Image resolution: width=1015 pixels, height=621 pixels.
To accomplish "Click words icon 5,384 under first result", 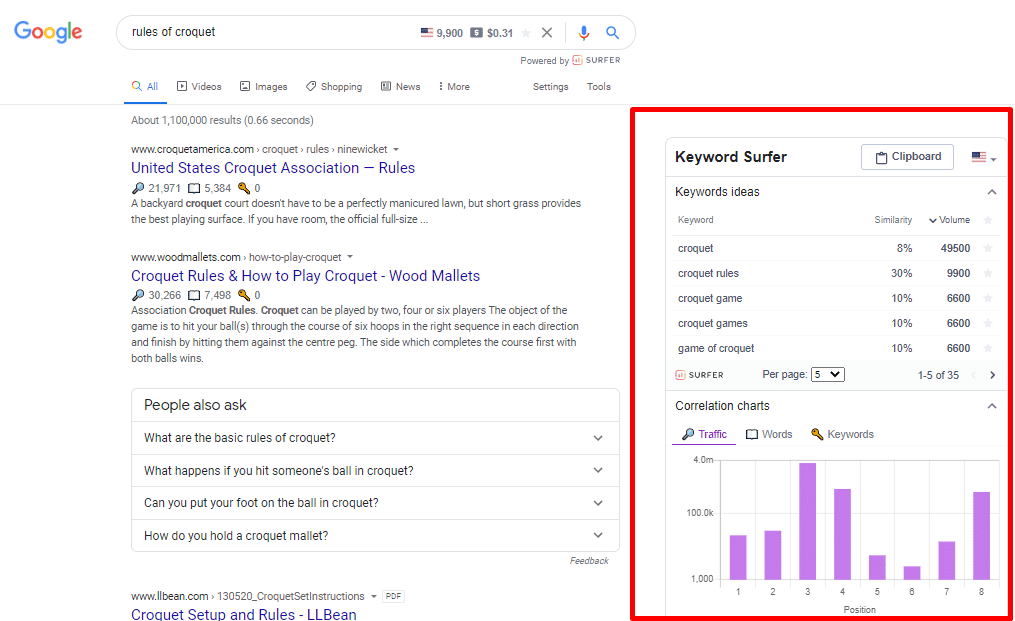I will [194, 188].
